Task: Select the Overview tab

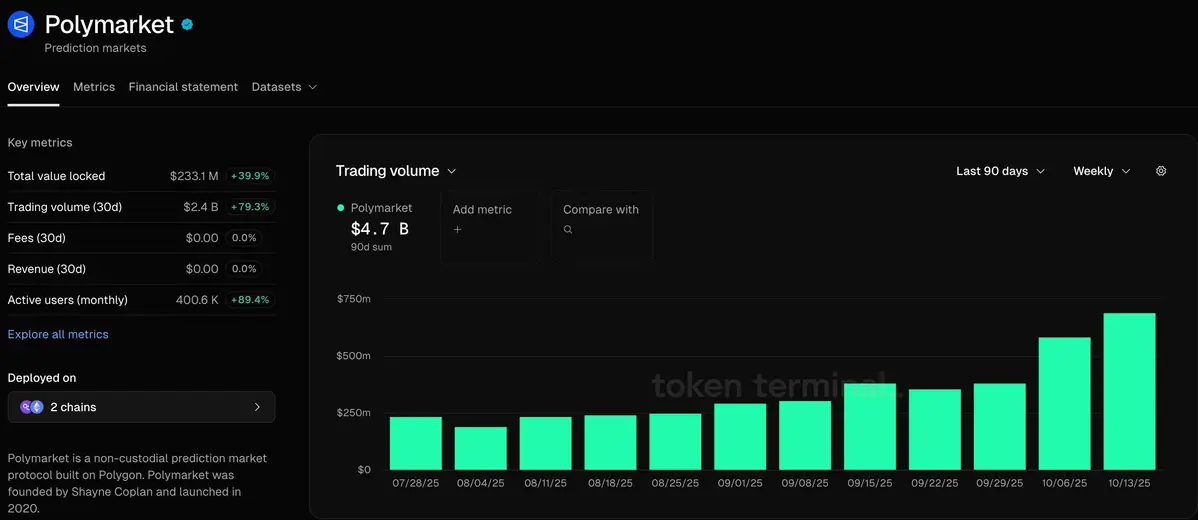Action: tap(33, 87)
